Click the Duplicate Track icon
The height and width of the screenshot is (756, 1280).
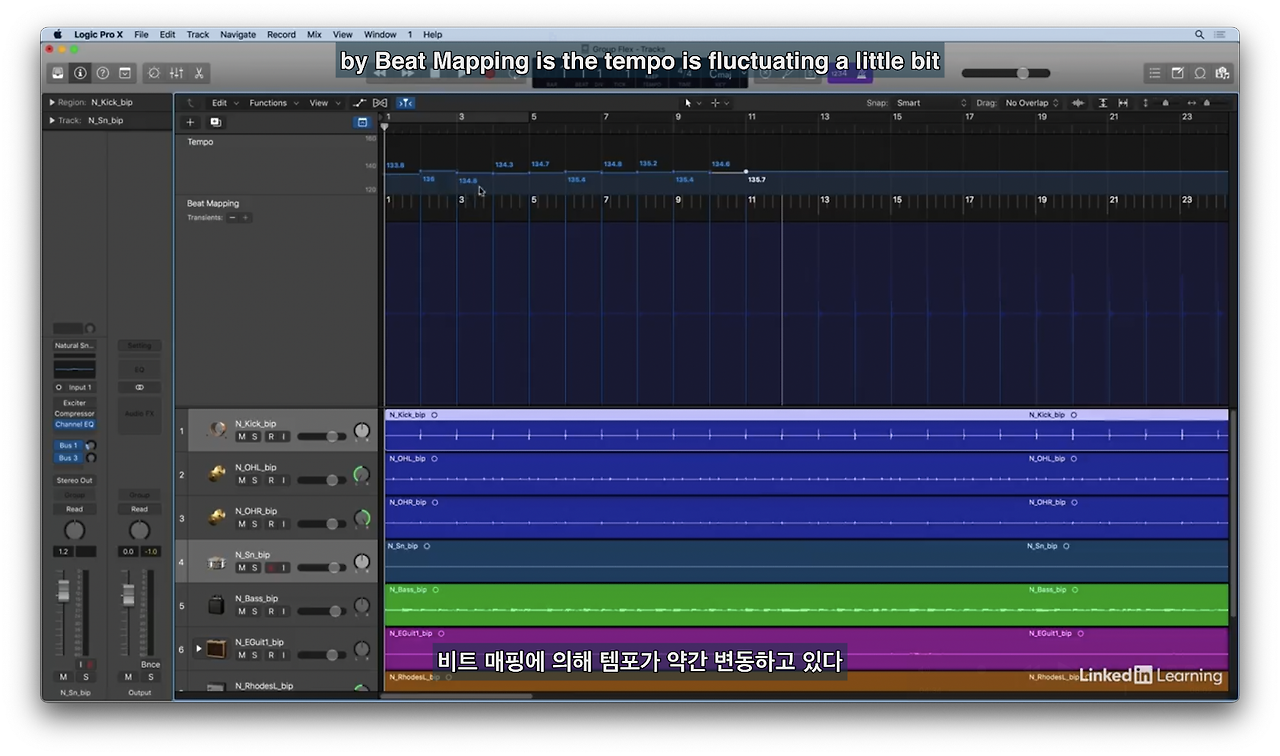point(215,122)
